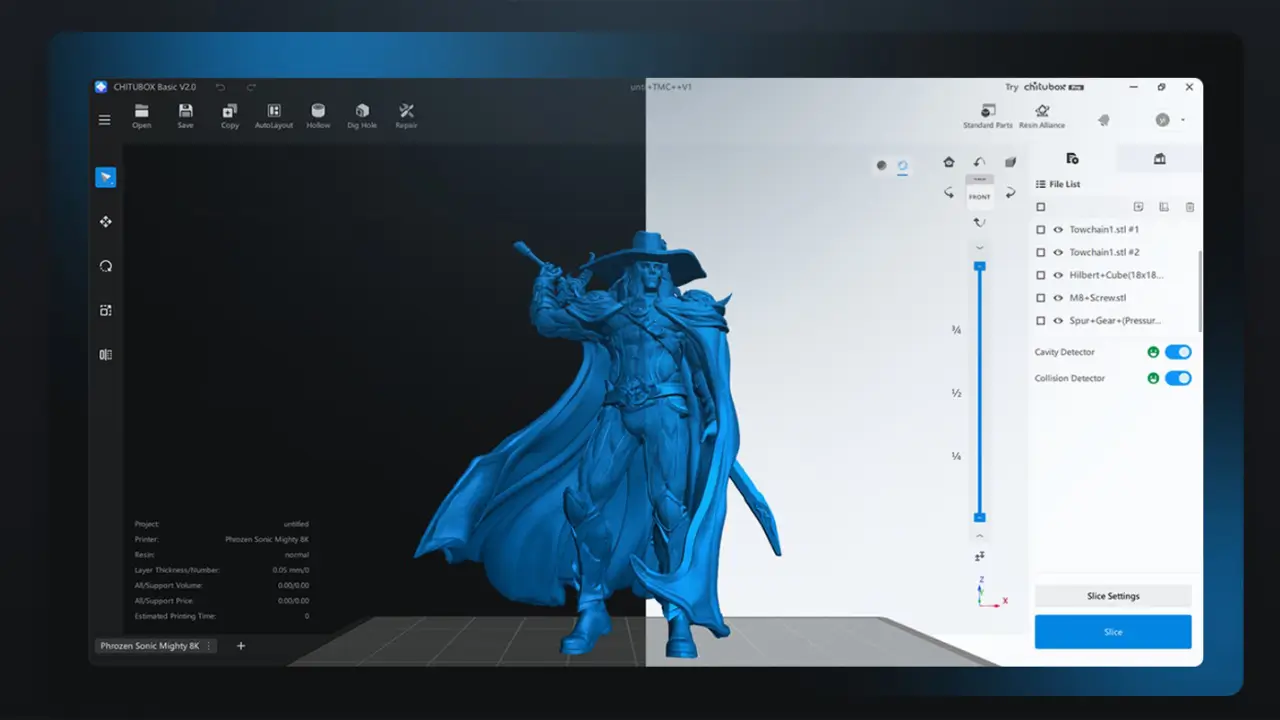This screenshot has width=1280, height=720.
Task: Open Standard Parts library
Action: [x=988, y=116]
